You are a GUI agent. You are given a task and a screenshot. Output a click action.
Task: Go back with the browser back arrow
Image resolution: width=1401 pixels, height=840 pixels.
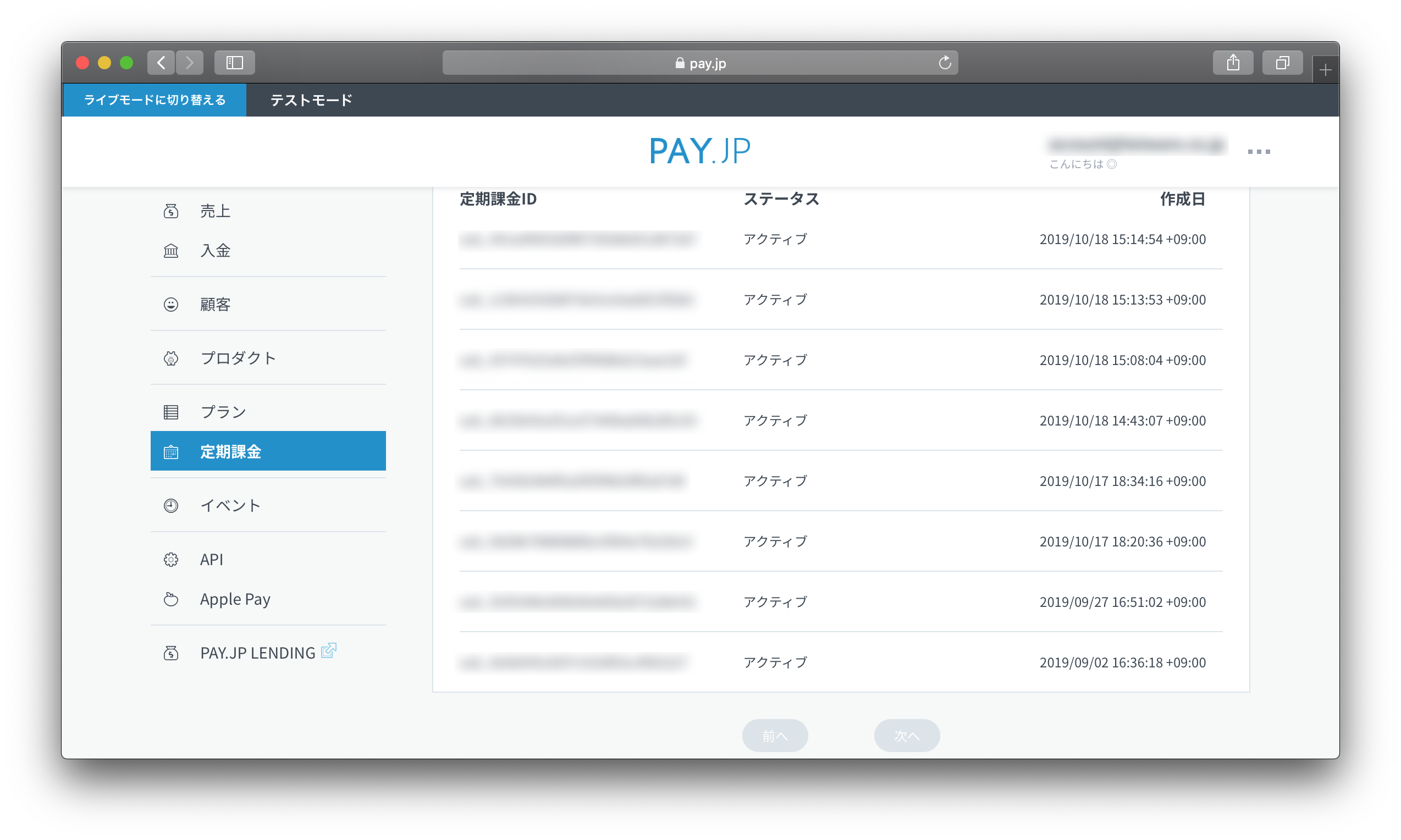click(161, 62)
